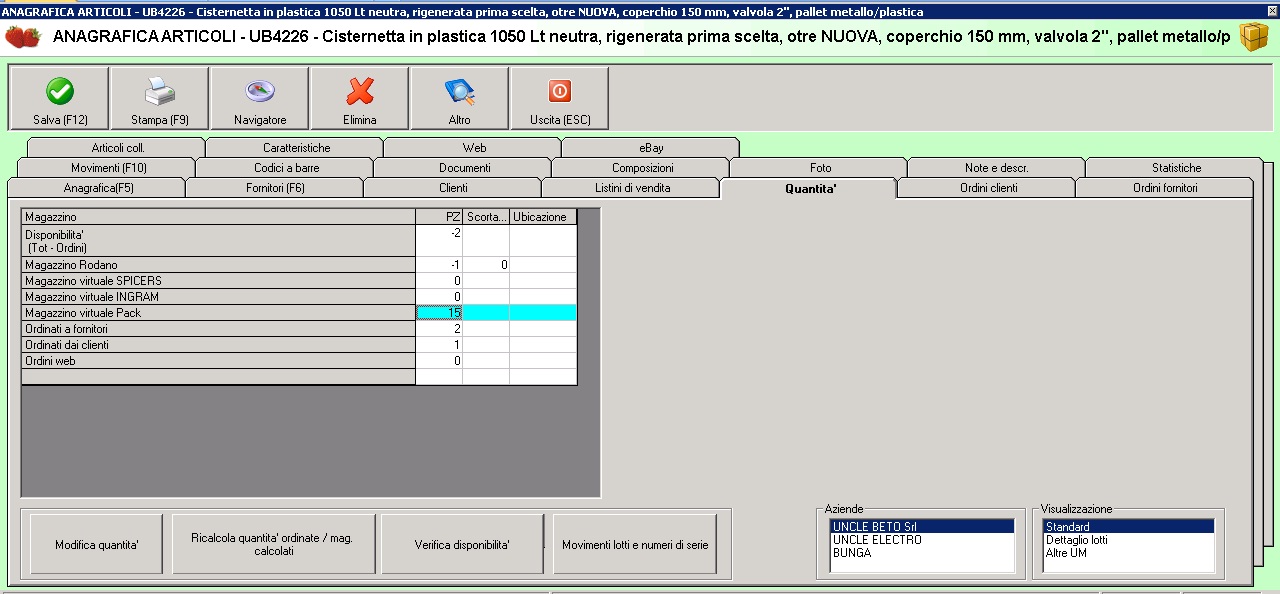Click PZ value -2 in Disponibilita' row
The width and height of the screenshot is (1280, 594).
coord(439,241)
